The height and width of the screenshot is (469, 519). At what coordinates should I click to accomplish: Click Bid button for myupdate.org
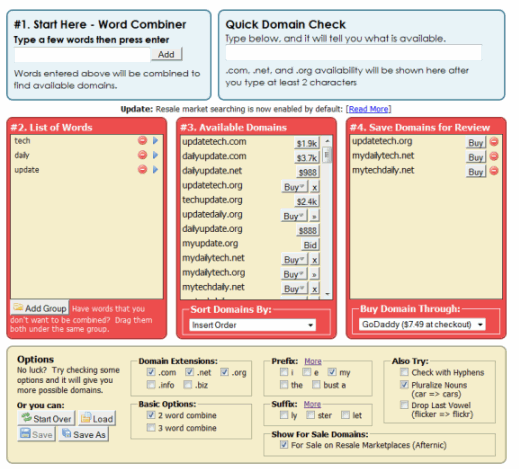pos(310,245)
